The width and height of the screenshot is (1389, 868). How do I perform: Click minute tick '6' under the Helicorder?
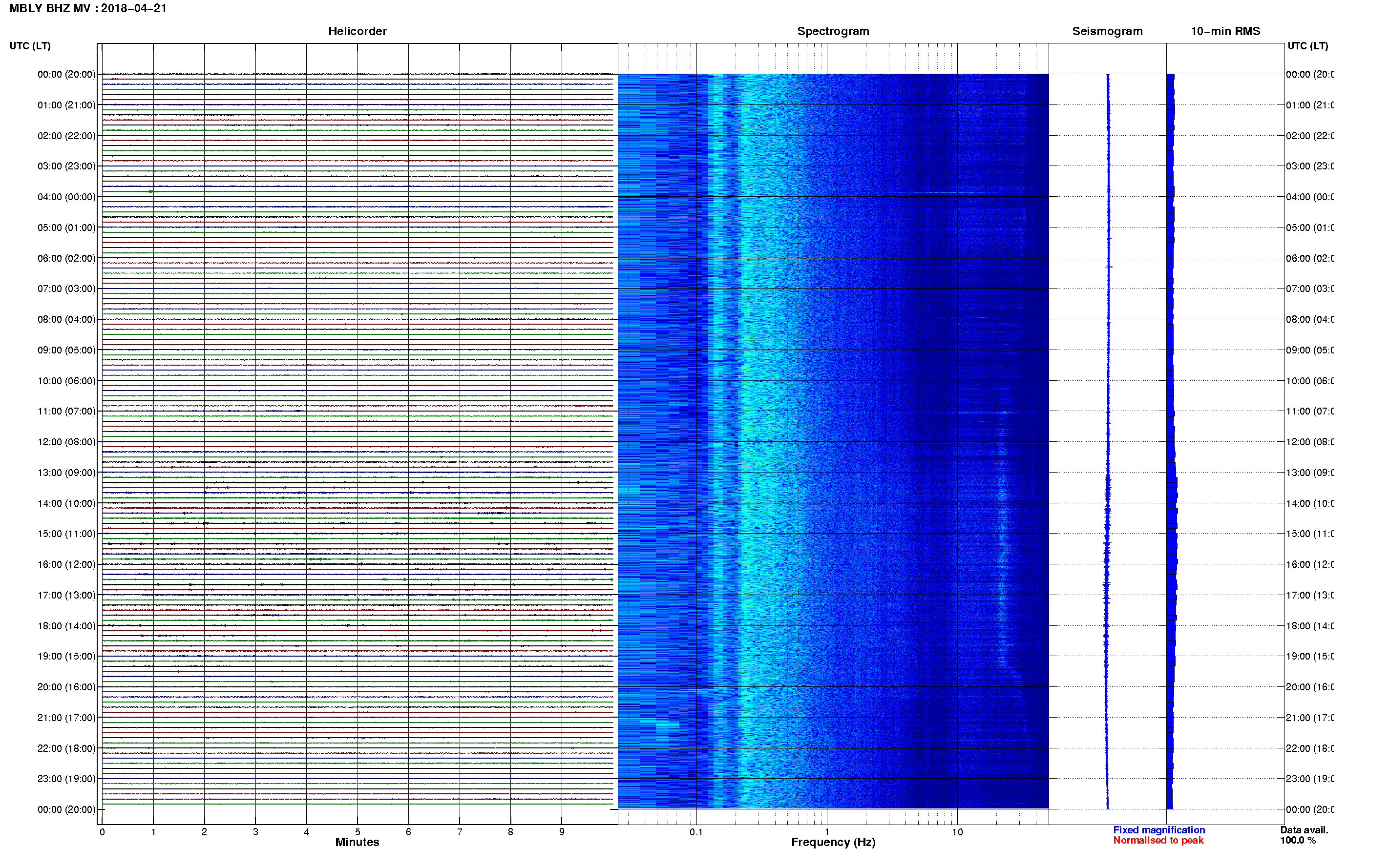(408, 832)
